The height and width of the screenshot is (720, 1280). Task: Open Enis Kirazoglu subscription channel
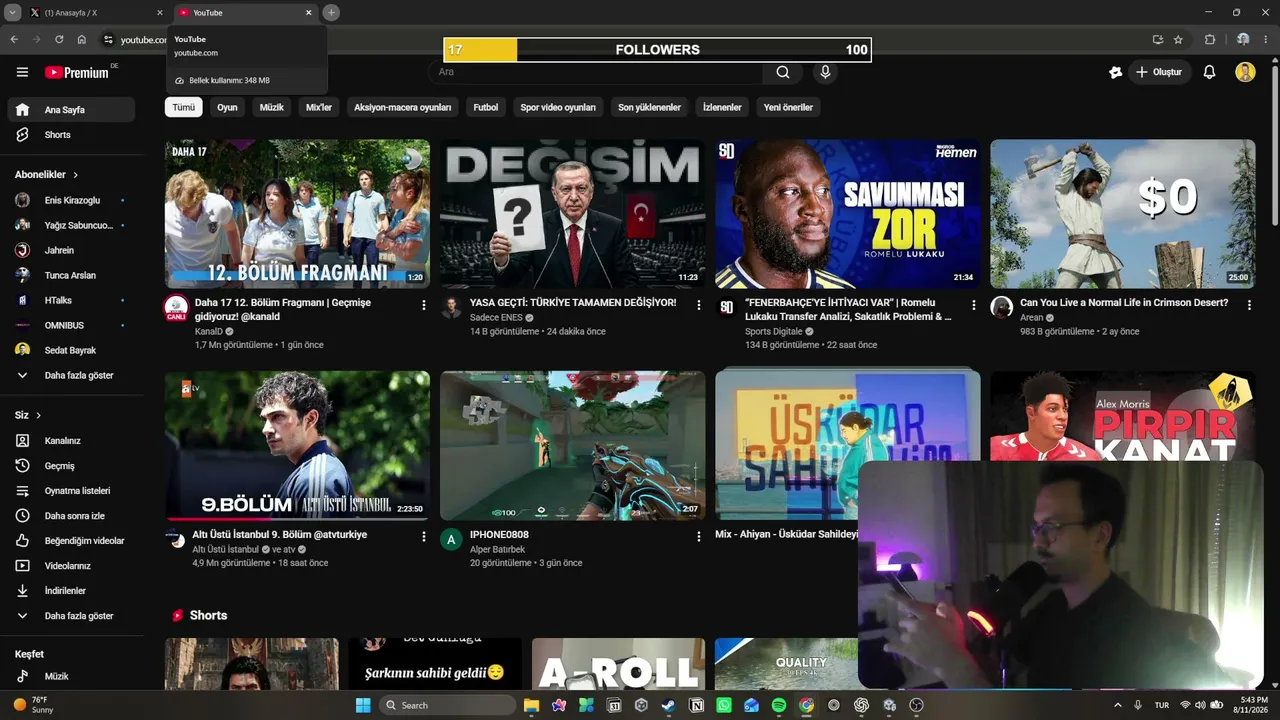click(70, 200)
